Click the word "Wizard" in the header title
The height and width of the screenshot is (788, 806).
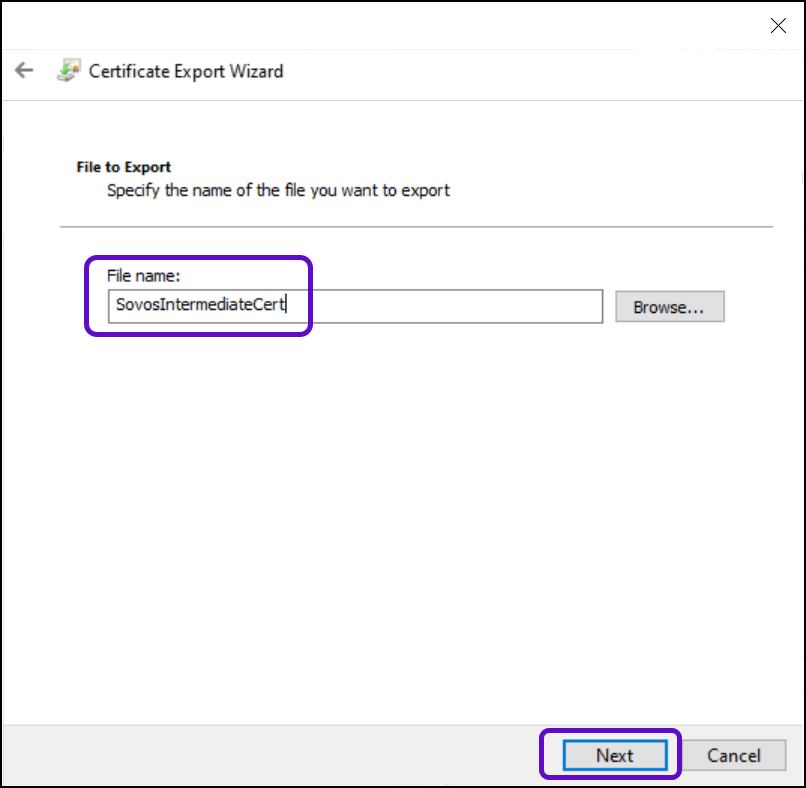[x=258, y=71]
